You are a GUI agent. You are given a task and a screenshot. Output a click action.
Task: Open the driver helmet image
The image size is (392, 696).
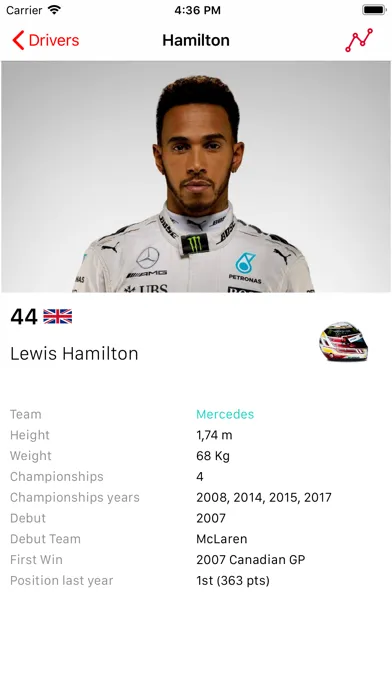point(343,341)
